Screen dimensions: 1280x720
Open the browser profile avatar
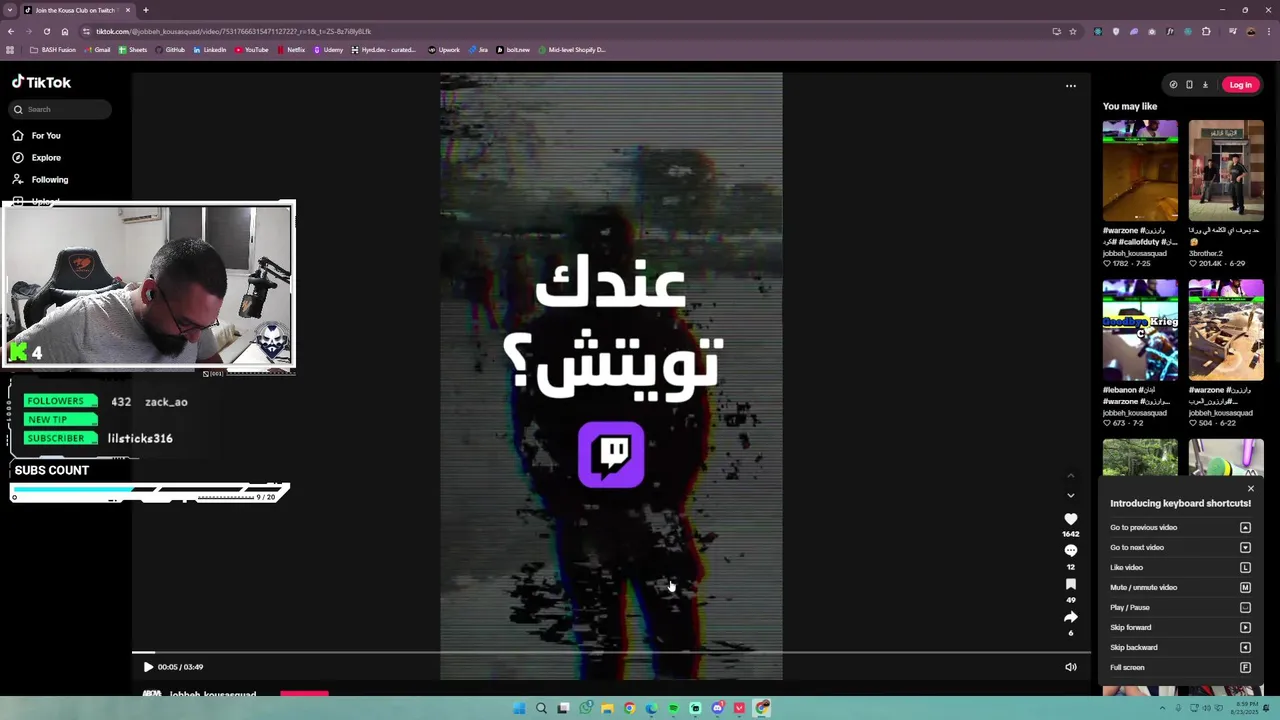[x=1250, y=31]
